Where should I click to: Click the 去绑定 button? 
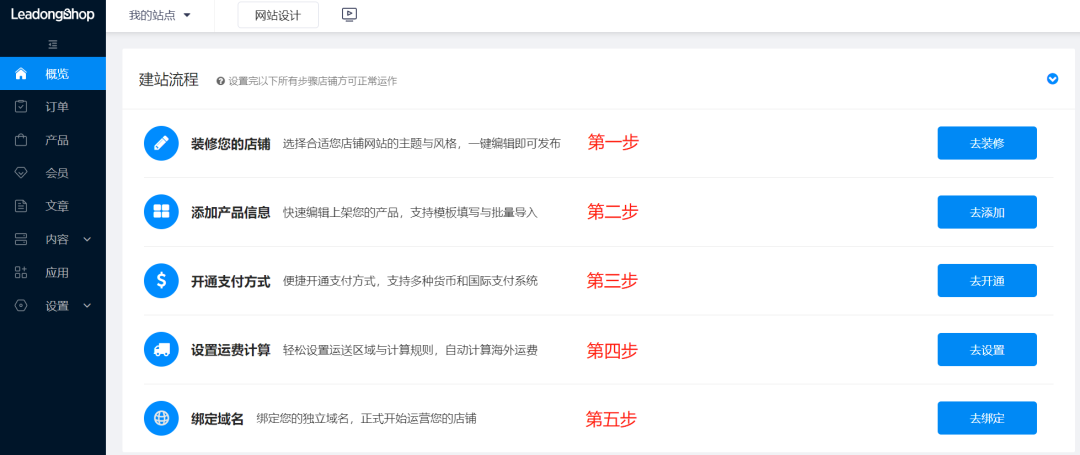coord(986,418)
